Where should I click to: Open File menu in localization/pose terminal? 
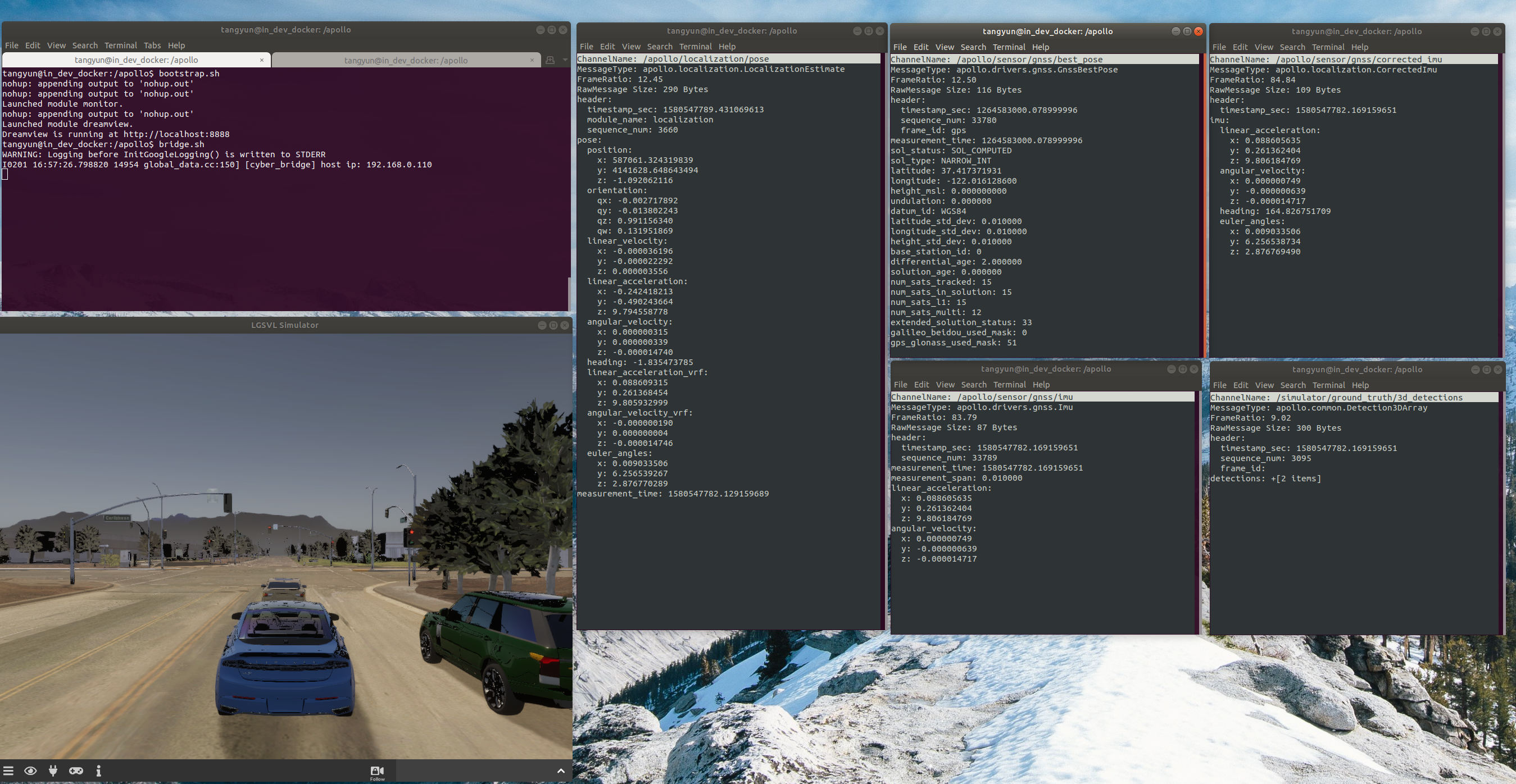[587, 47]
